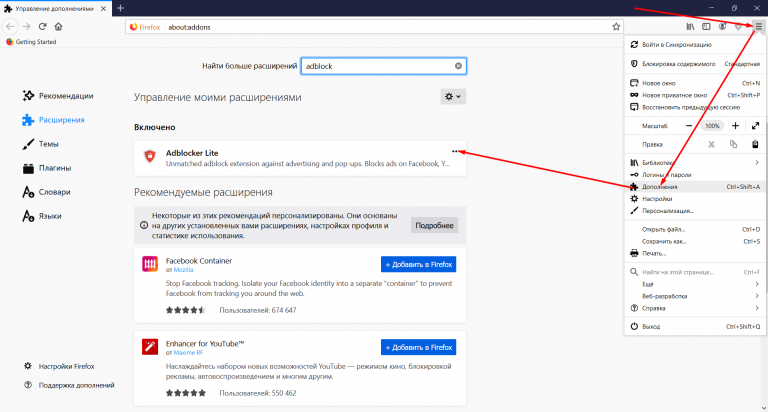Image resolution: width=768 pixels, height=412 pixels.
Task: Zoom in with the plus button
Action: pos(735,126)
